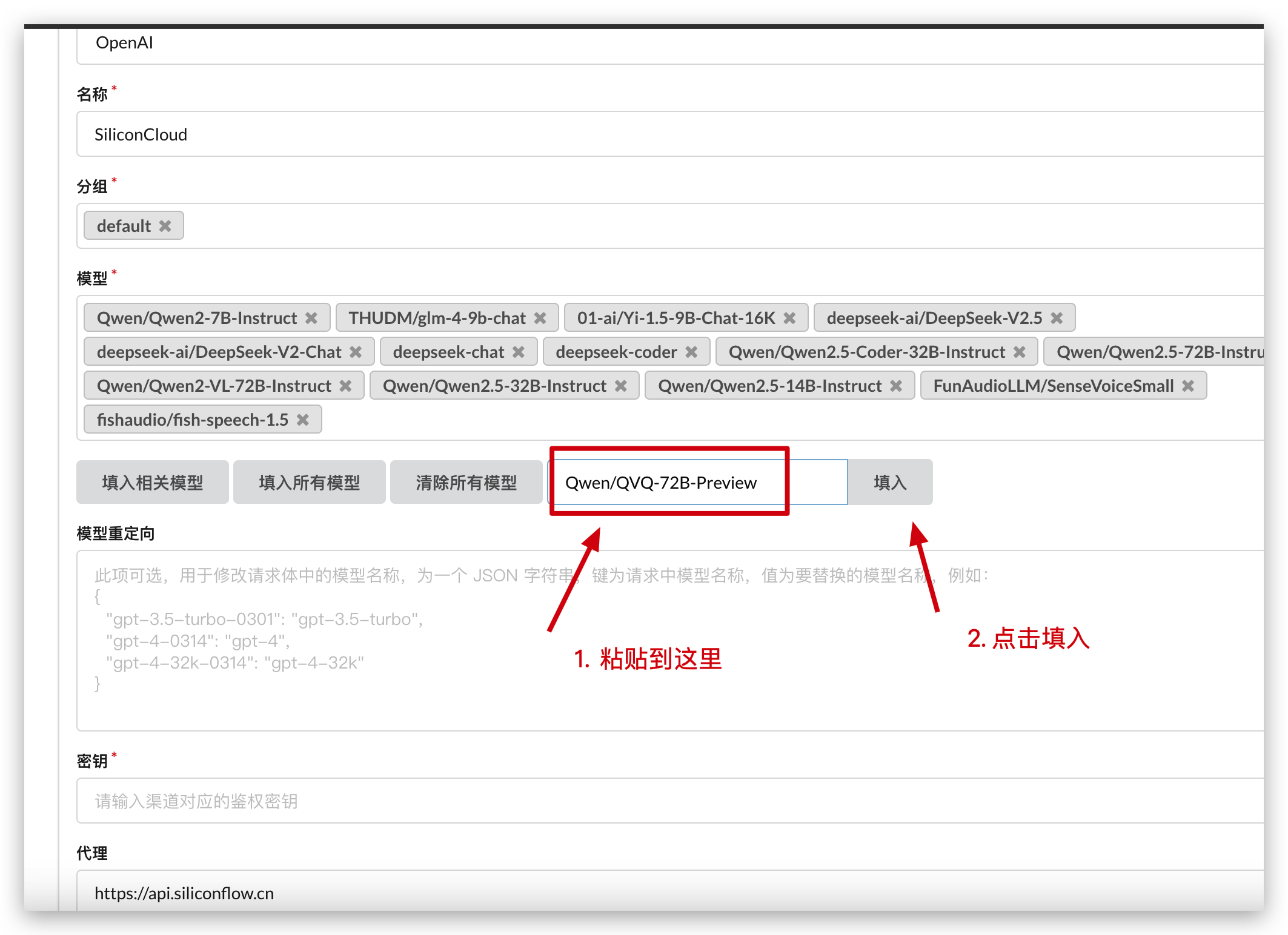Remove the default group tag
Image resolution: width=1288 pixels, height=935 pixels.
165,226
